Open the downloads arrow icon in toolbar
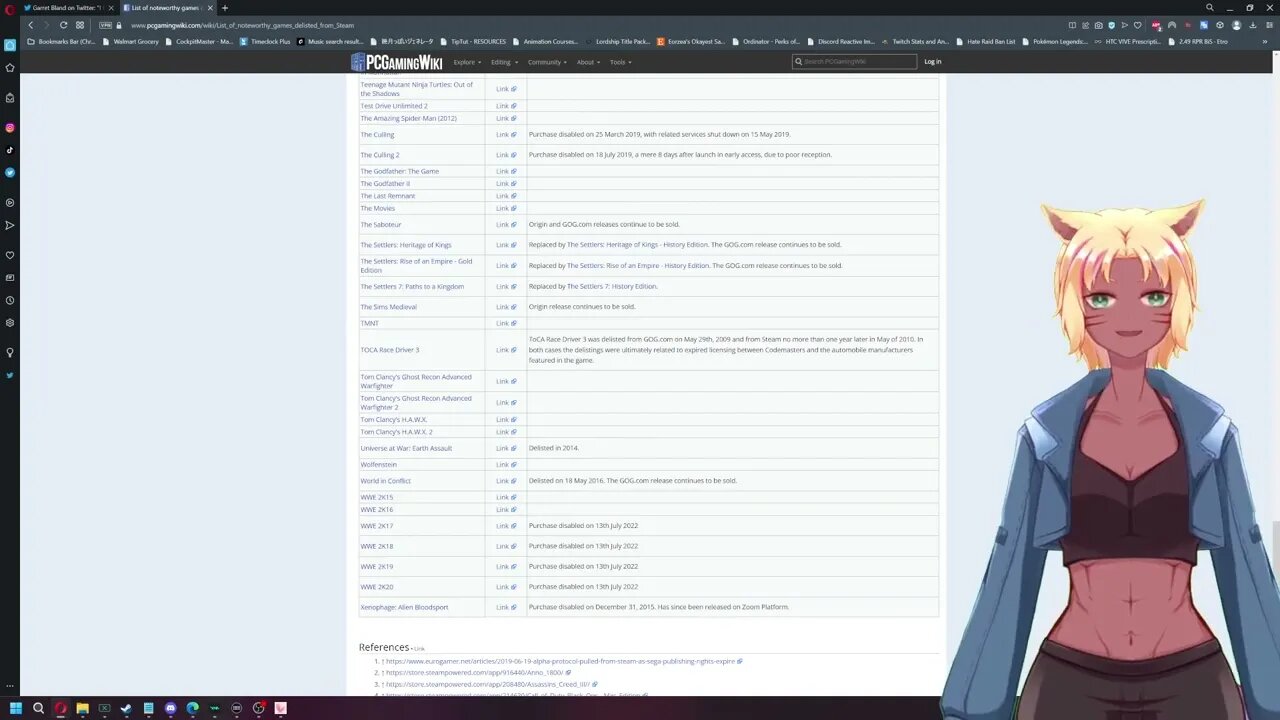The image size is (1280, 720). pos(1253,25)
